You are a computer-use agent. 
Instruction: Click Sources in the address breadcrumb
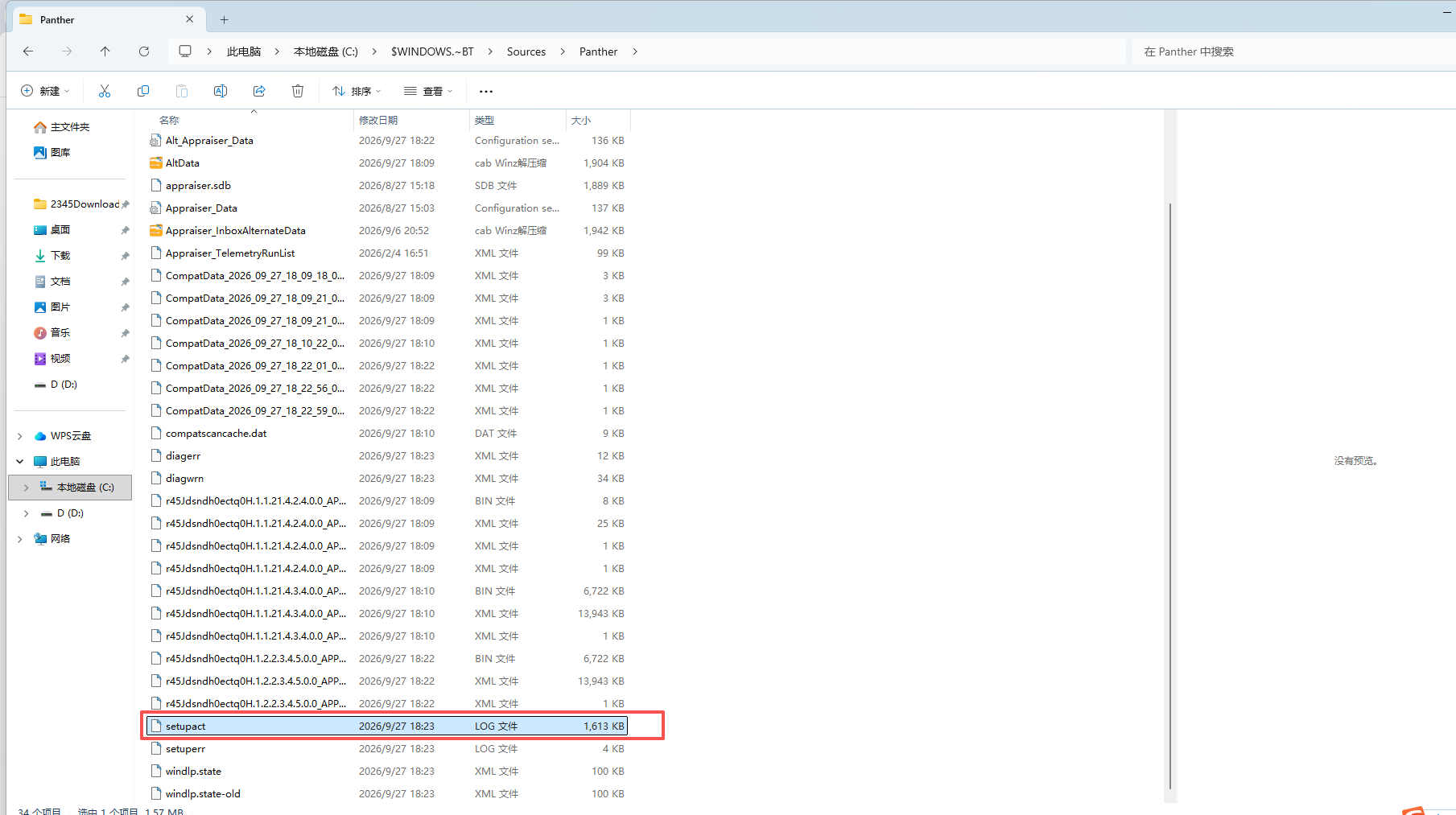(526, 51)
